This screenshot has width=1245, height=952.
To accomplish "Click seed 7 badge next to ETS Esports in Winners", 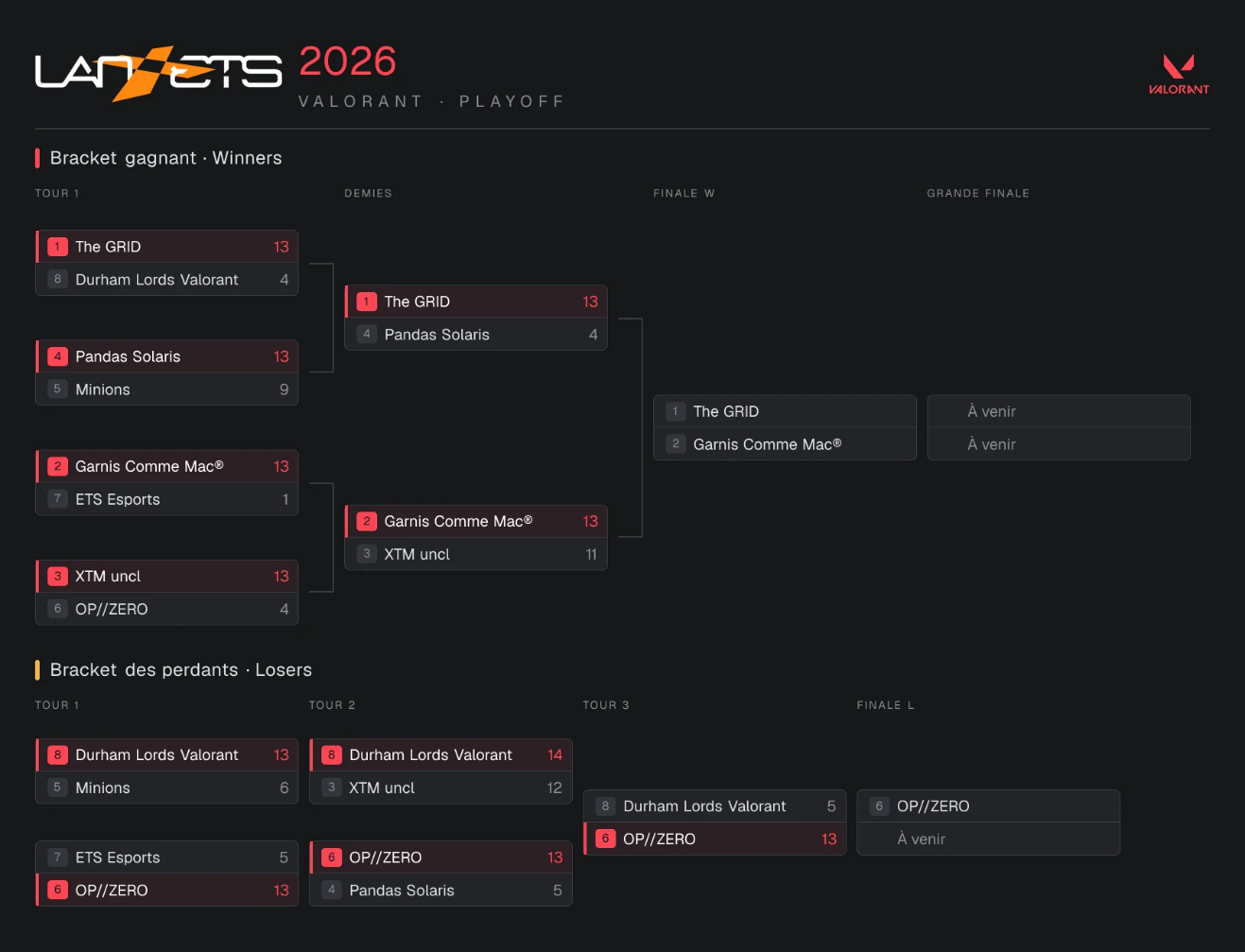I will (58, 498).
